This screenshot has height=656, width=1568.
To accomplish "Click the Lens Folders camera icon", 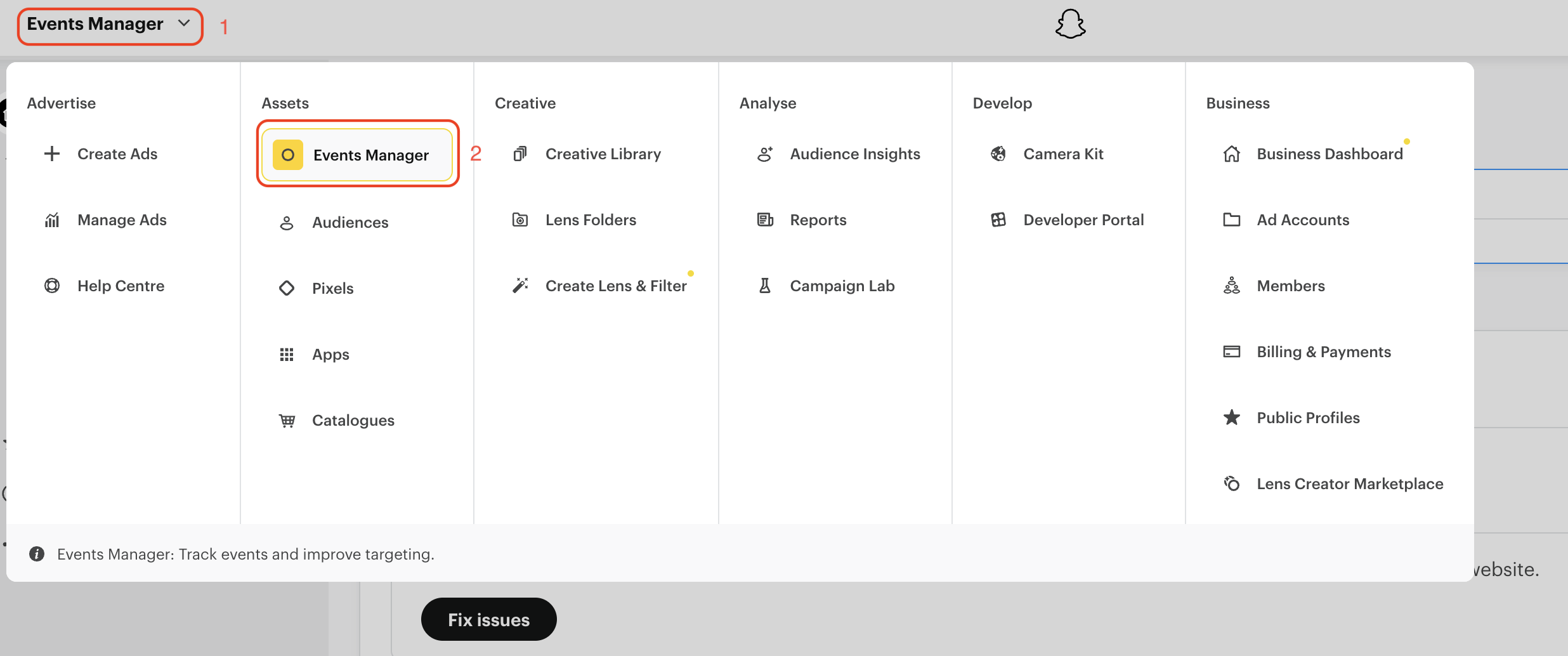I will (520, 220).
